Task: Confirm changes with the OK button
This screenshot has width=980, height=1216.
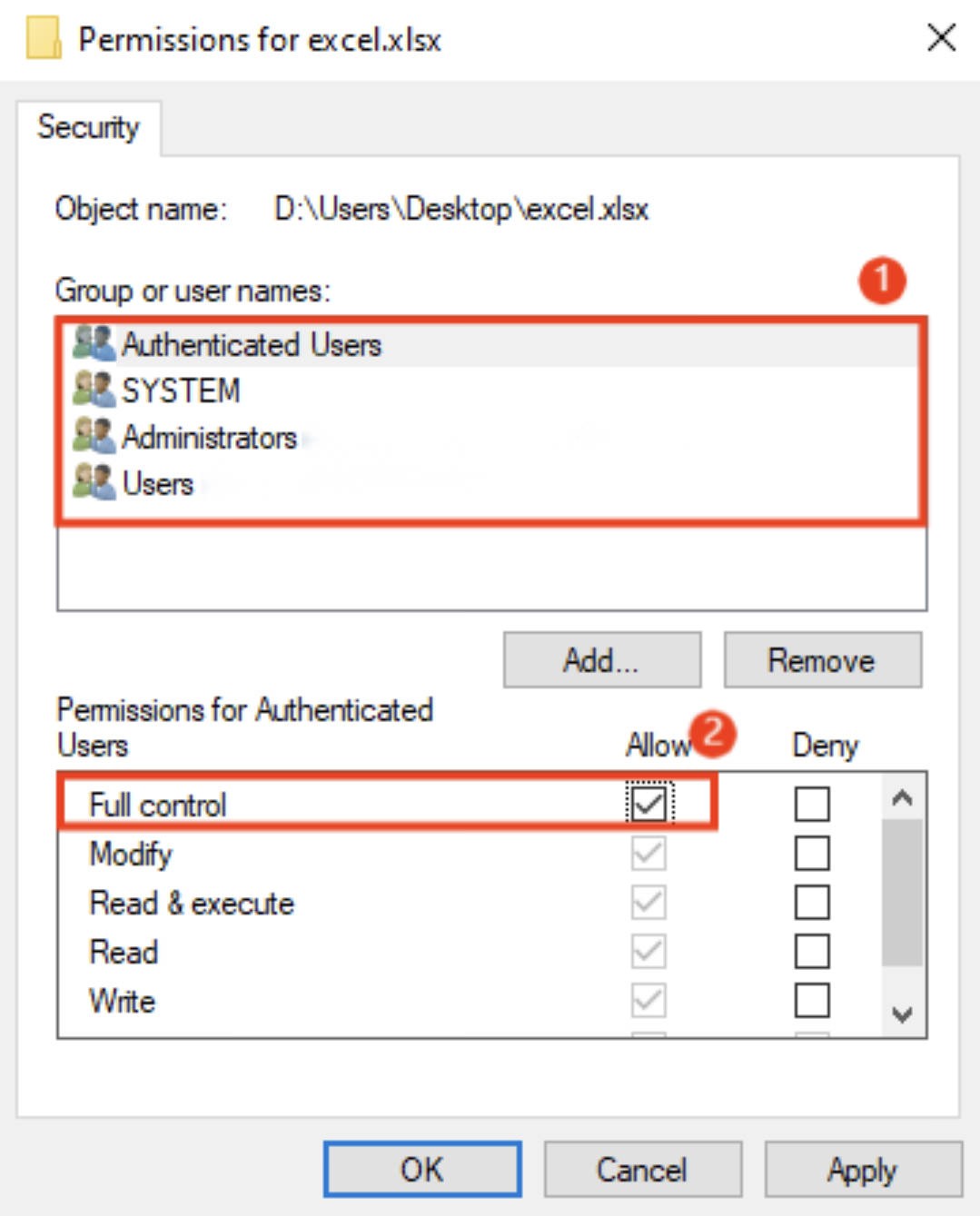Action: (x=422, y=1170)
